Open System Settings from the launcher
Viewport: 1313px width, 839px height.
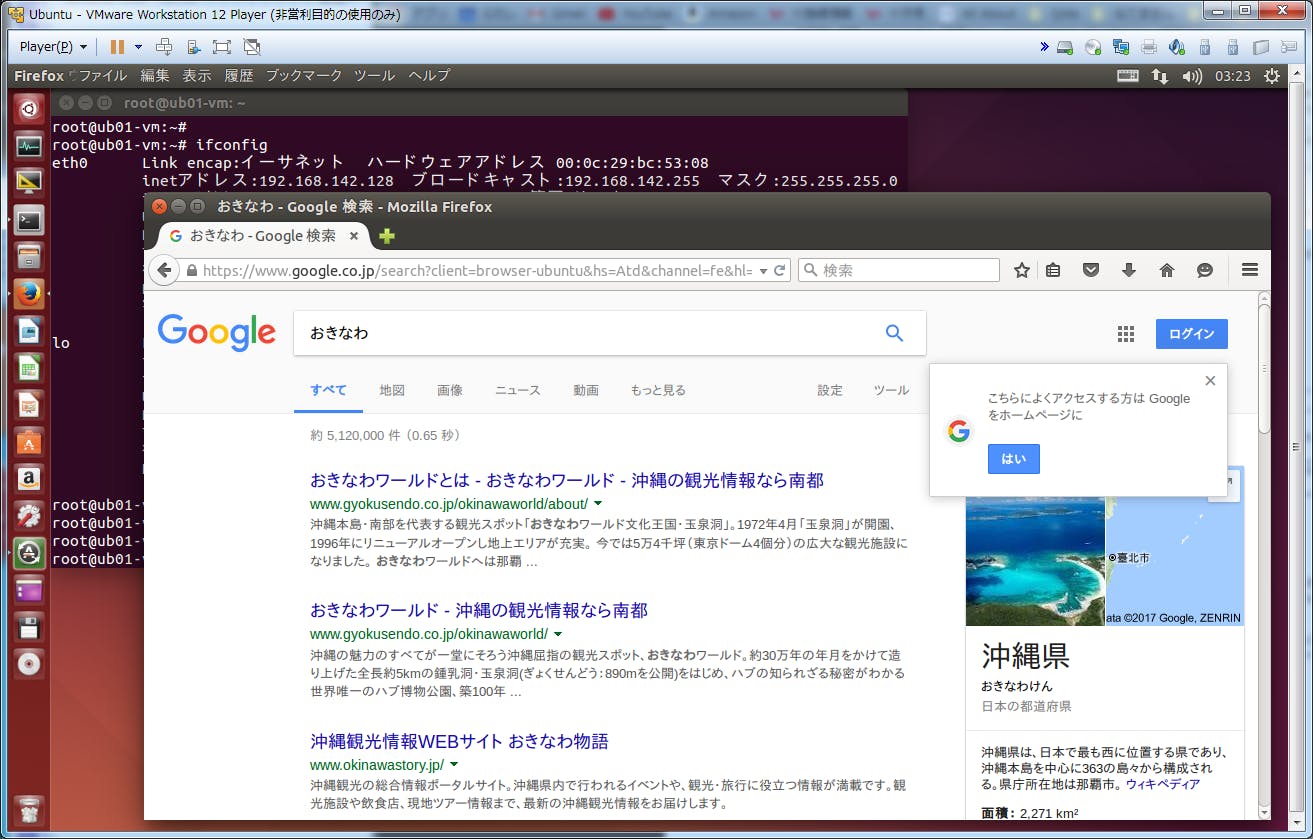(29, 516)
